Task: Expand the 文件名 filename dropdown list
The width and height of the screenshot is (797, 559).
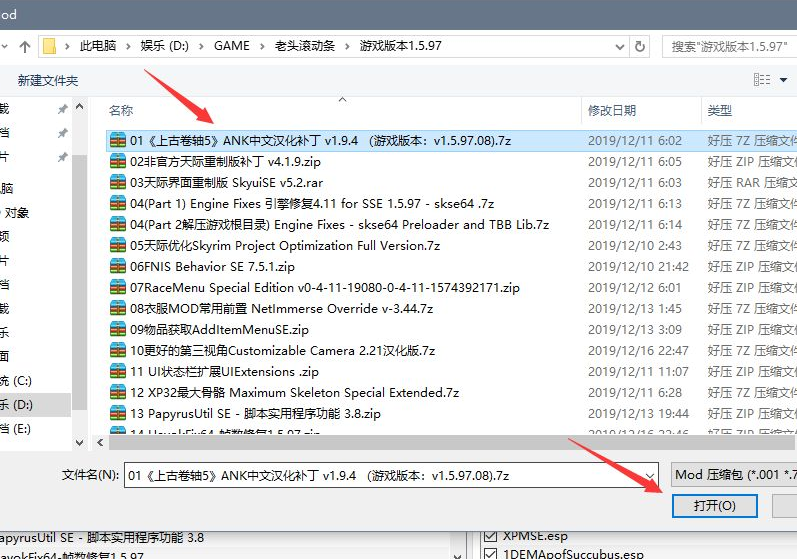Action: pos(650,476)
